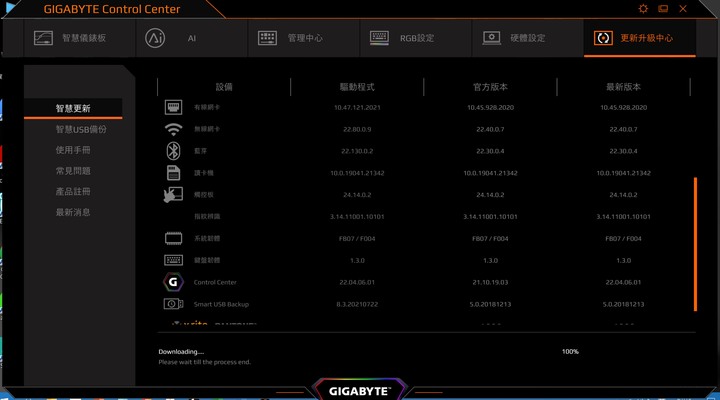Click driver version 22.130.0.2
Viewport: 720px width, 400px height.
tap(357, 151)
